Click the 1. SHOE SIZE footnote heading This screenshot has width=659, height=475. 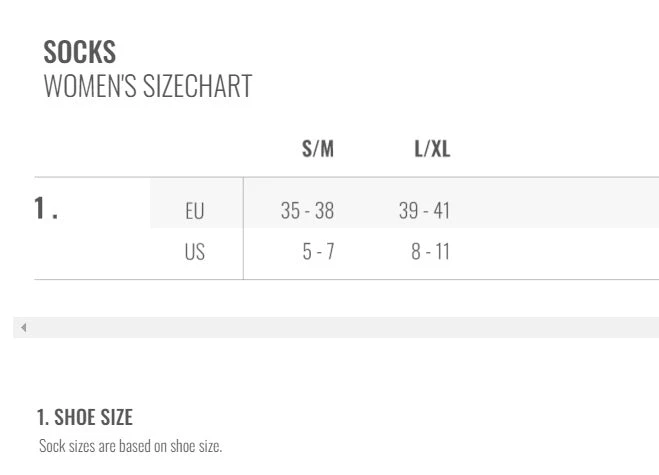click(85, 417)
